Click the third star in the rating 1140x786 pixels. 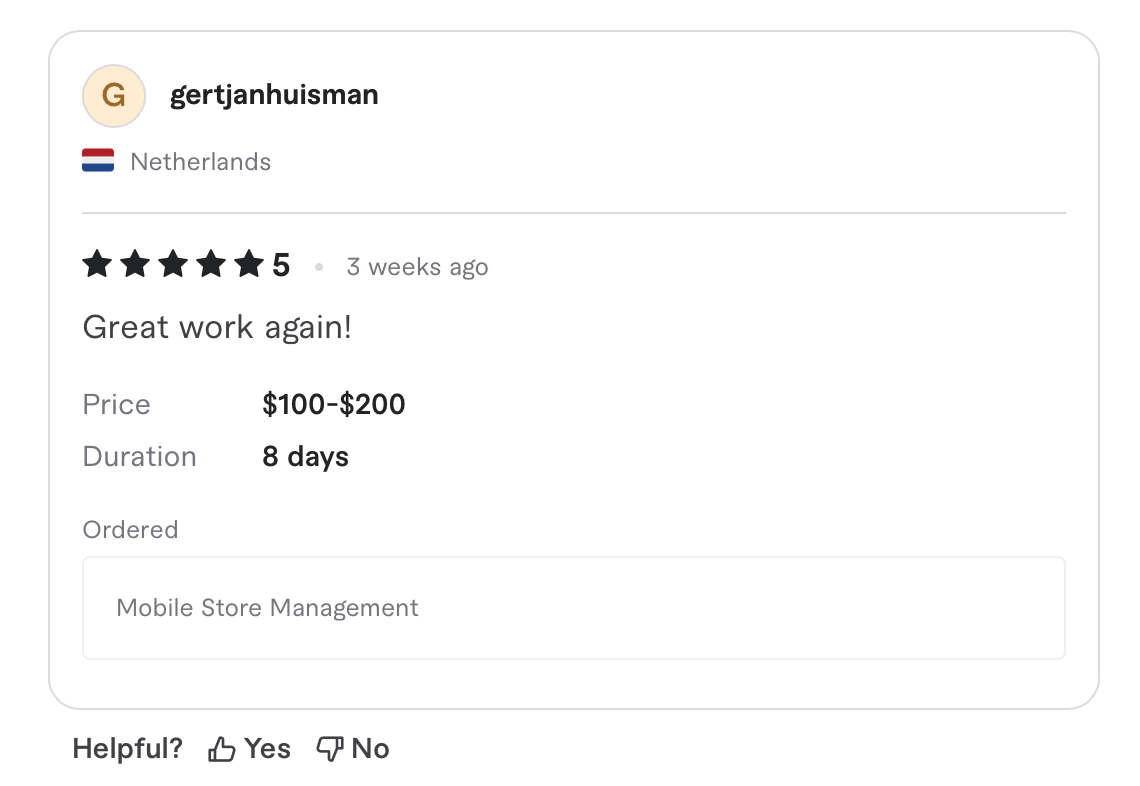pyautogui.click(x=173, y=264)
